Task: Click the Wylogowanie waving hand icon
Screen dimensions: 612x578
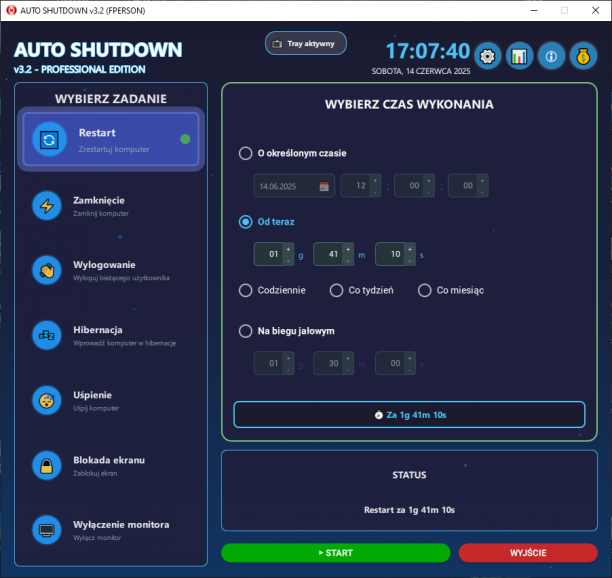Action: click(47, 270)
